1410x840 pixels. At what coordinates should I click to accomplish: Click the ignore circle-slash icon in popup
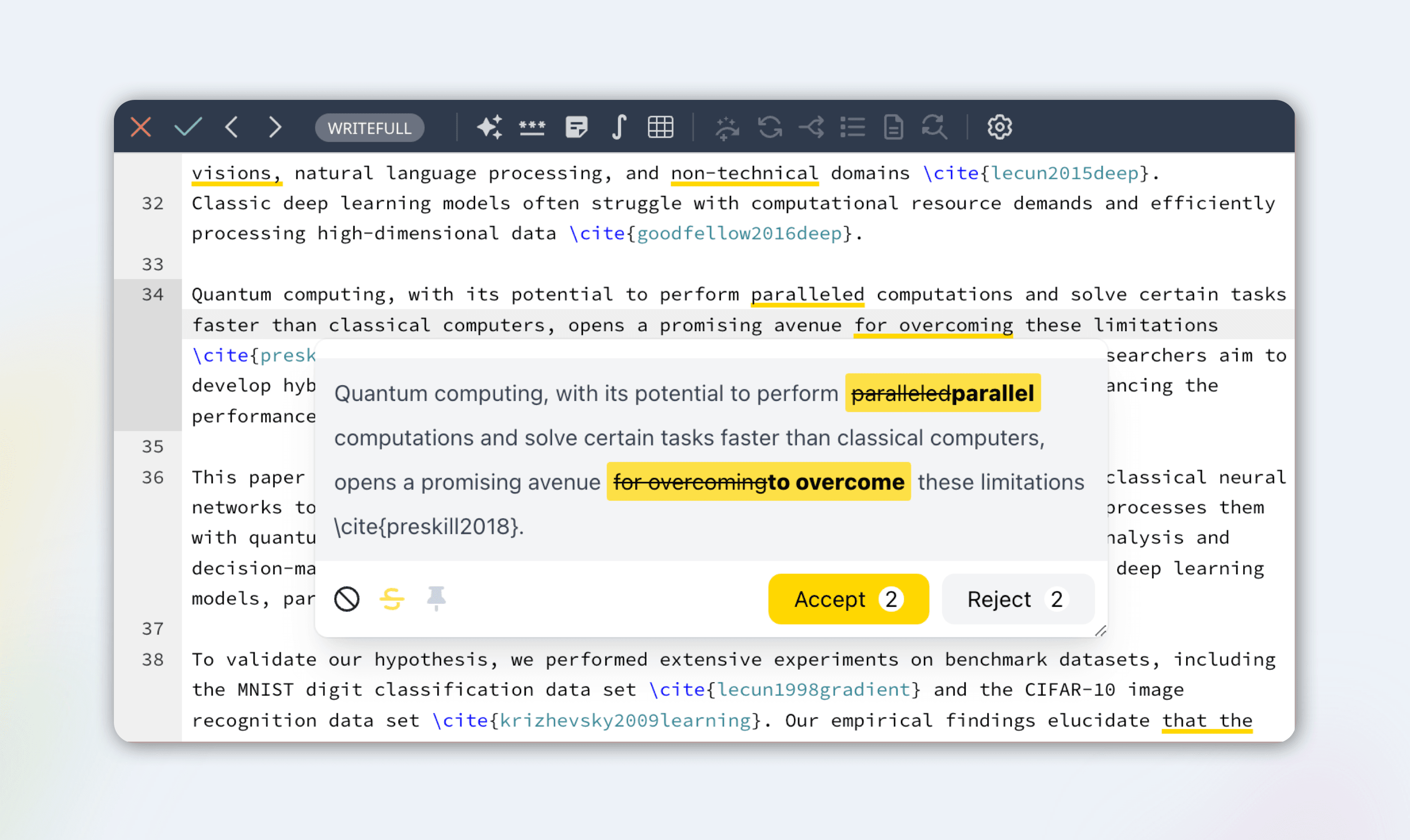tap(347, 599)
